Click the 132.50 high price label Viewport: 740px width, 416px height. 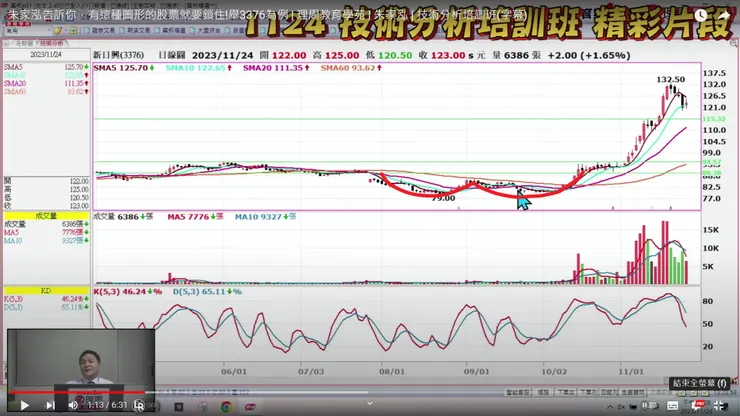click(x=670, y=79)
